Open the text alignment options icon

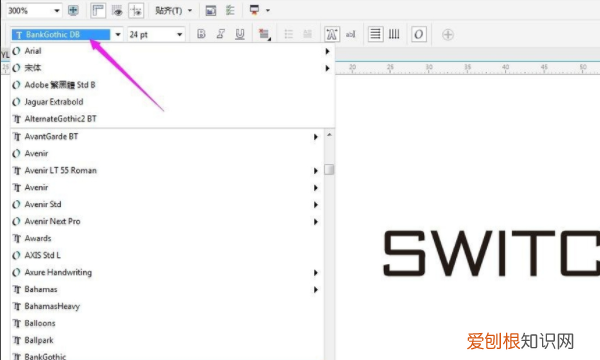(264, 34)
